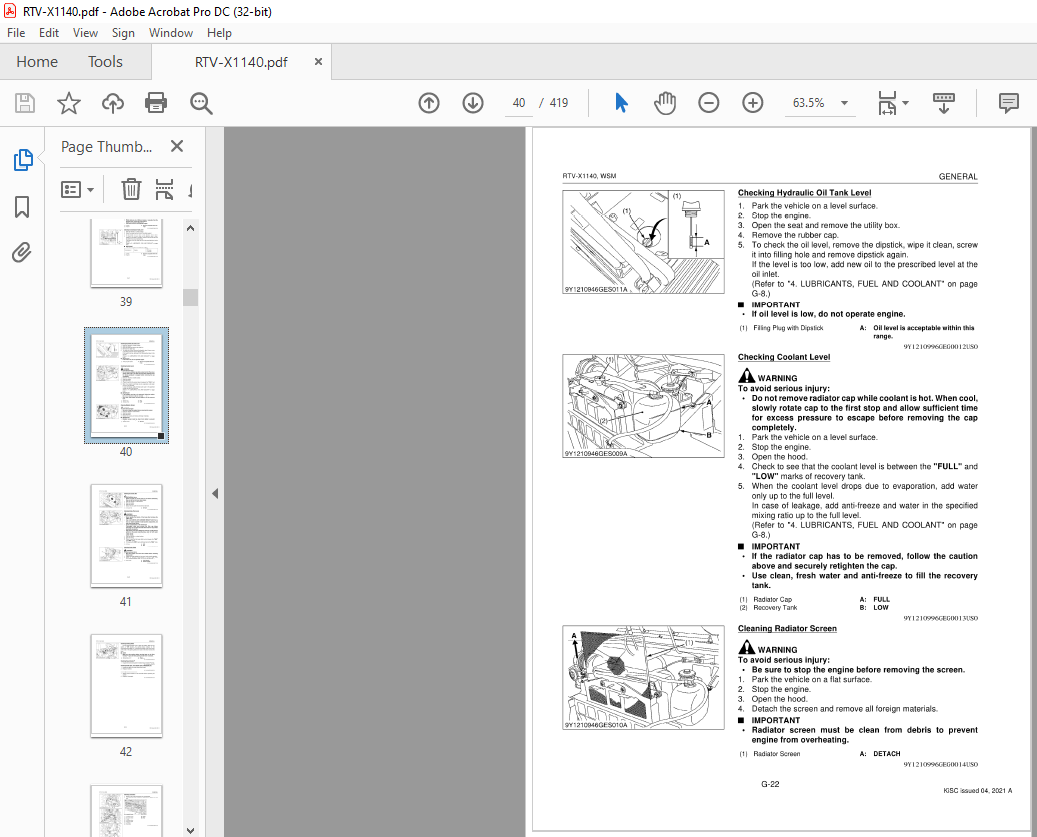Print the document with printer icon

(156, 103)
